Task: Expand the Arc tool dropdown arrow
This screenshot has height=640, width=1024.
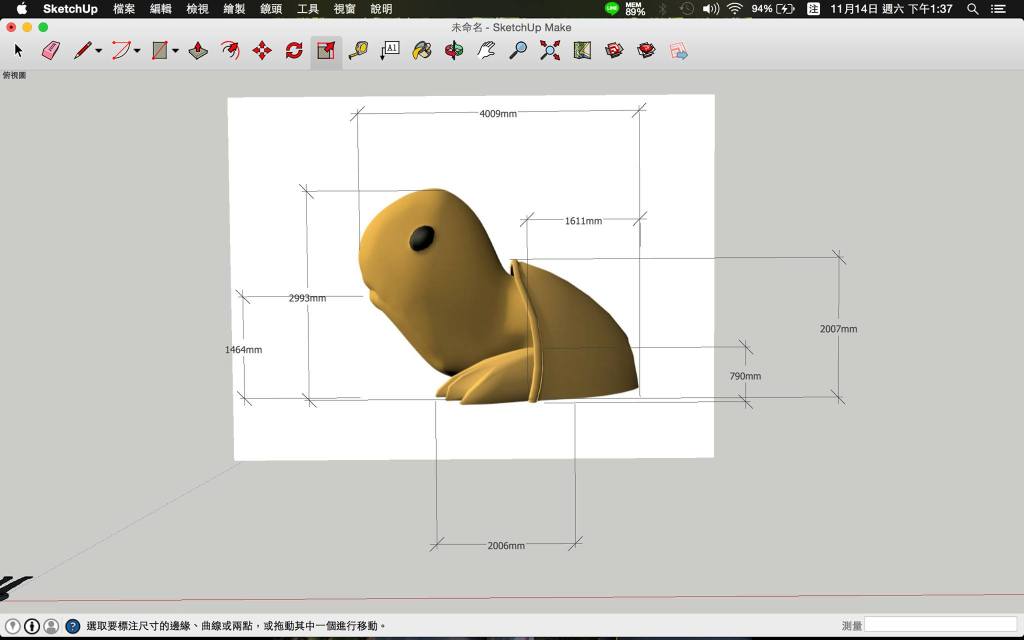Action: 137,51
